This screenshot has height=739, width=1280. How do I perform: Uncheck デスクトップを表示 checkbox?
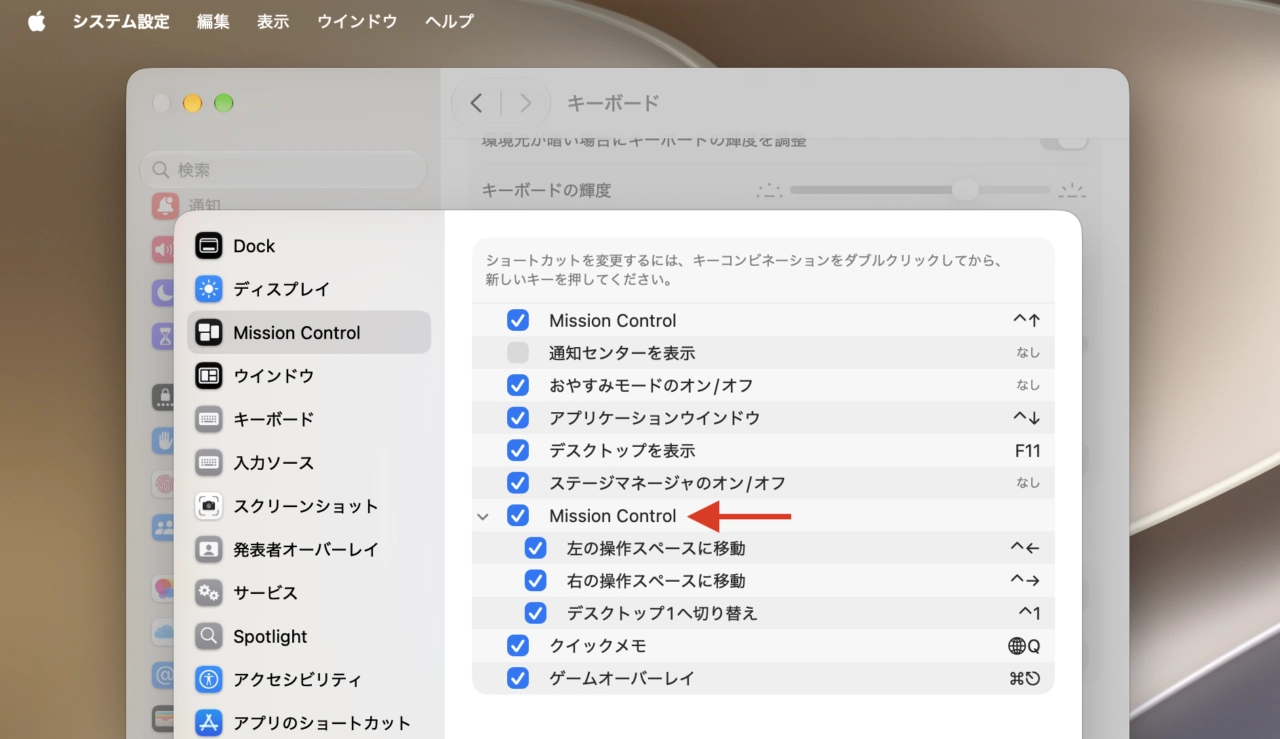click(x=517, y=450)
